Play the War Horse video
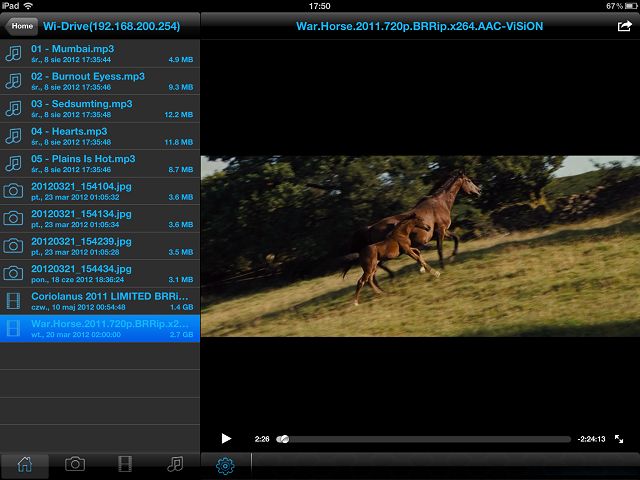The width and height of the screenshot is (640, 480). pyautogui.click(x=226, y=439)
